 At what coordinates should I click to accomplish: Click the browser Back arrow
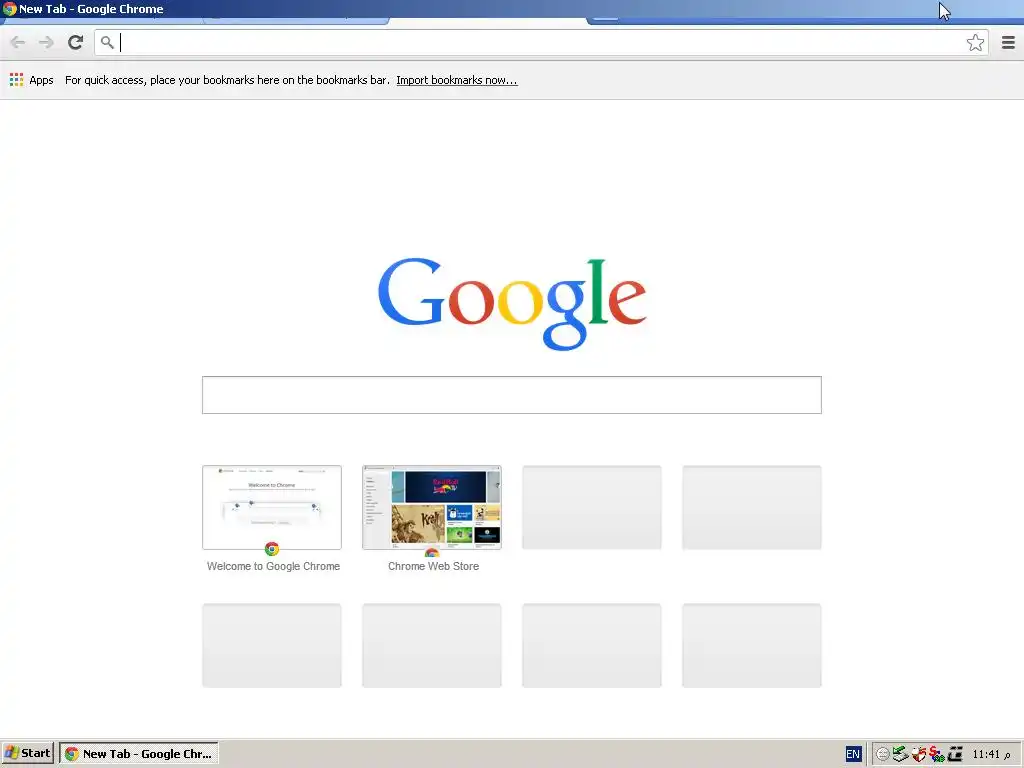tap(18, 42)
